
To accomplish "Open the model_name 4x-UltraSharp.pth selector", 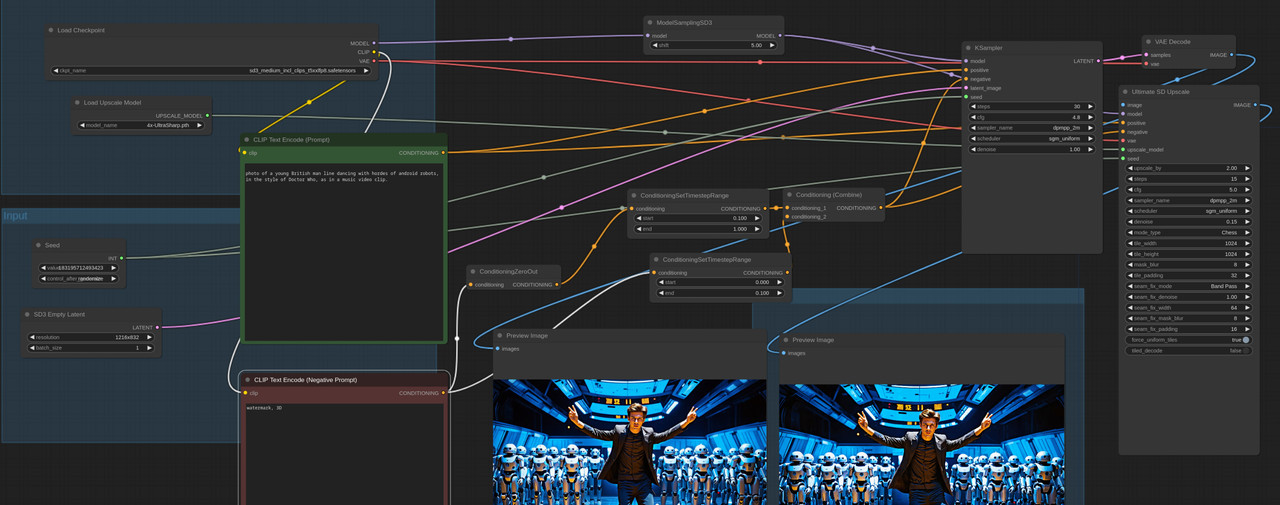I will 142,126.
